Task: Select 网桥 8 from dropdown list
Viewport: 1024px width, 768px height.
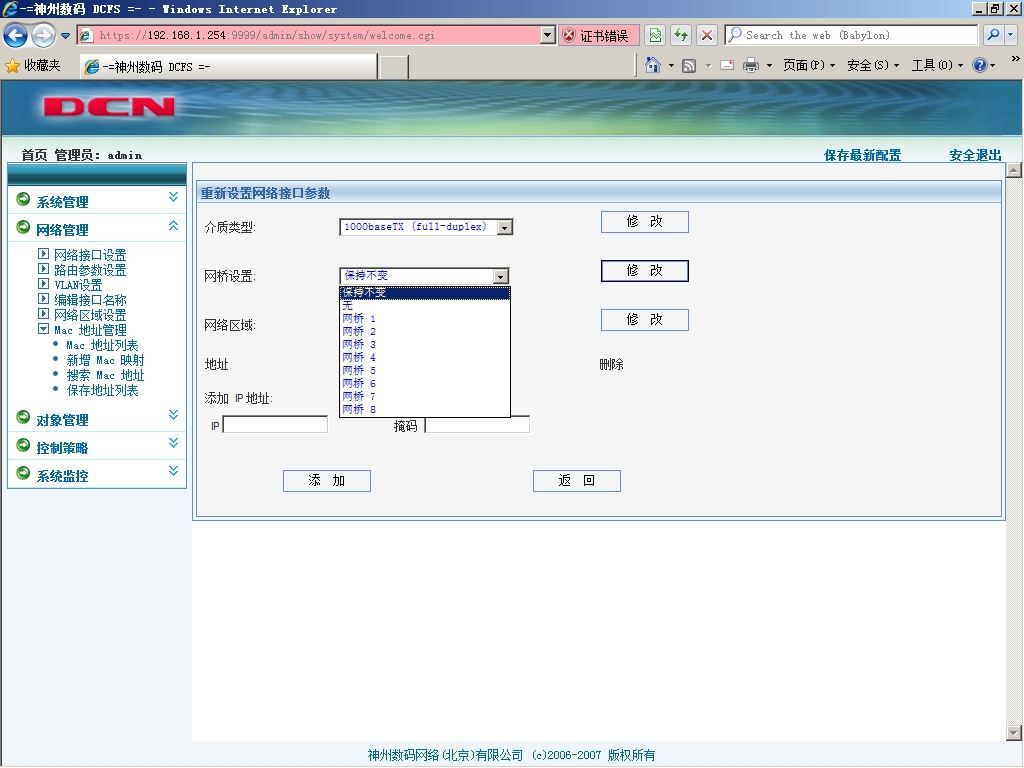Action: coord(424,409)
